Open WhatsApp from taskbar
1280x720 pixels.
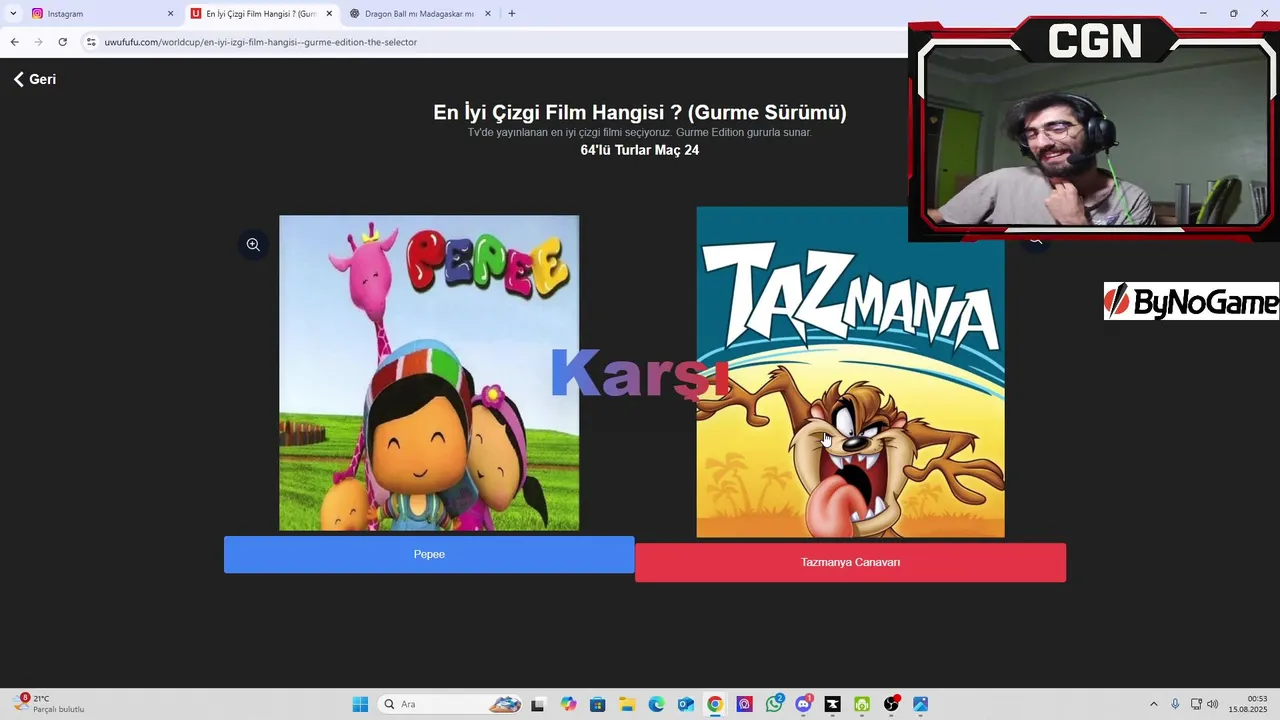(774, 704)
